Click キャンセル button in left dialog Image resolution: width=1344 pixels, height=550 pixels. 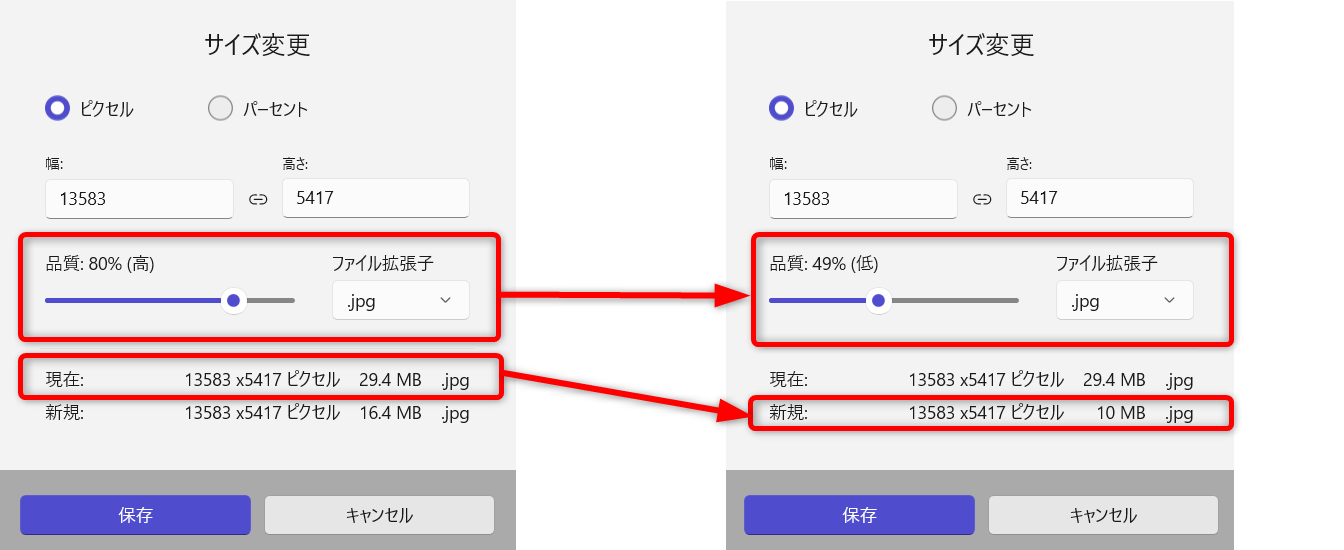click(379, 515)
